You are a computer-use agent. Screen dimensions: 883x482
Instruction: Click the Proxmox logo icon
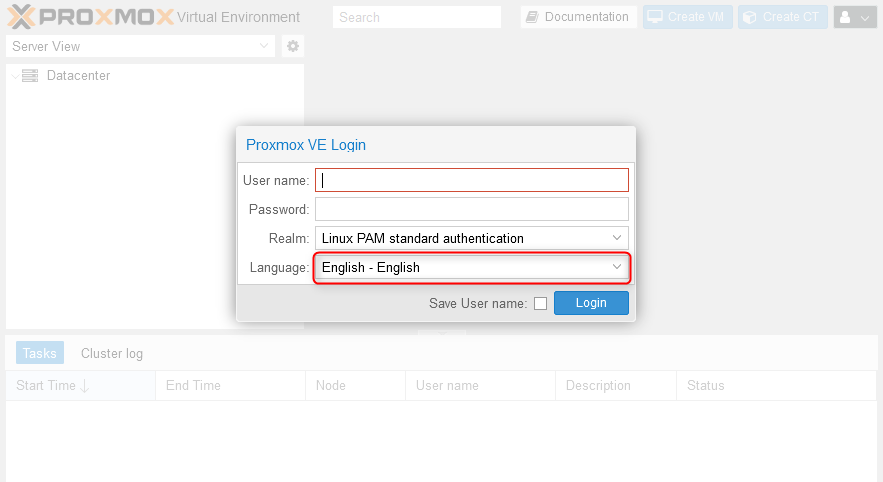tap(21, 16)
